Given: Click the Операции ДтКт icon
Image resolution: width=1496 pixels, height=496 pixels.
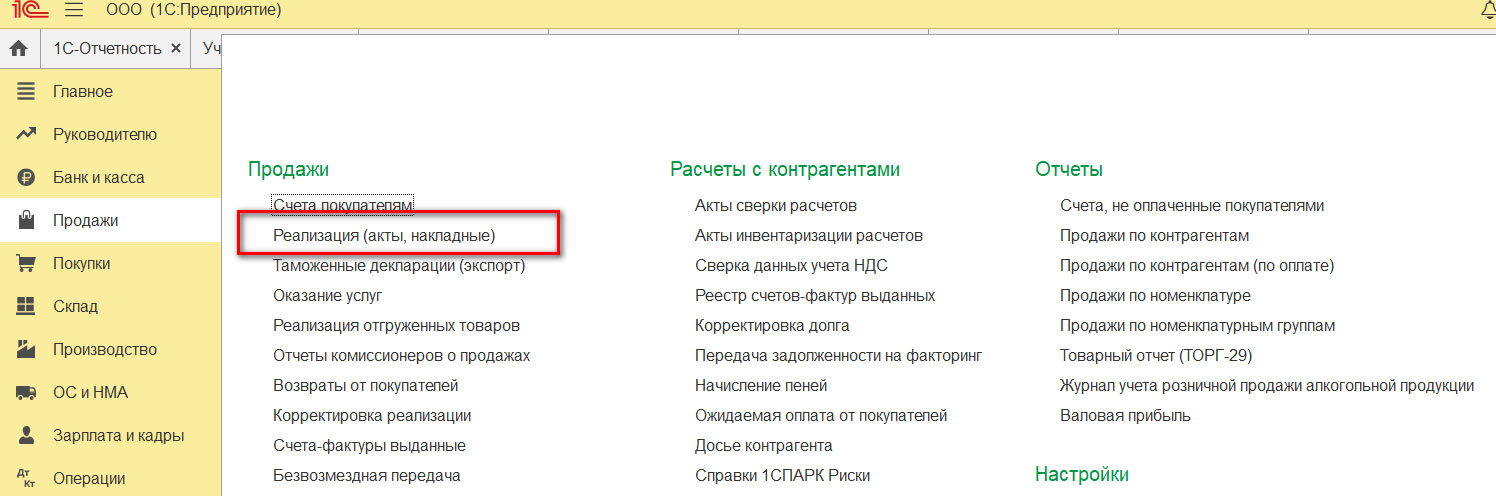Looking at the screenshot, I should point(26,479).
